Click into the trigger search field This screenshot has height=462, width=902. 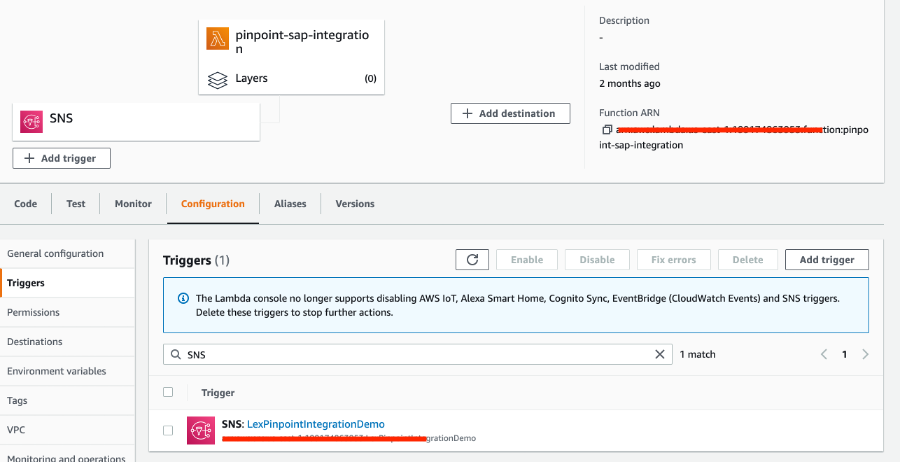click(x=418, y=354)
